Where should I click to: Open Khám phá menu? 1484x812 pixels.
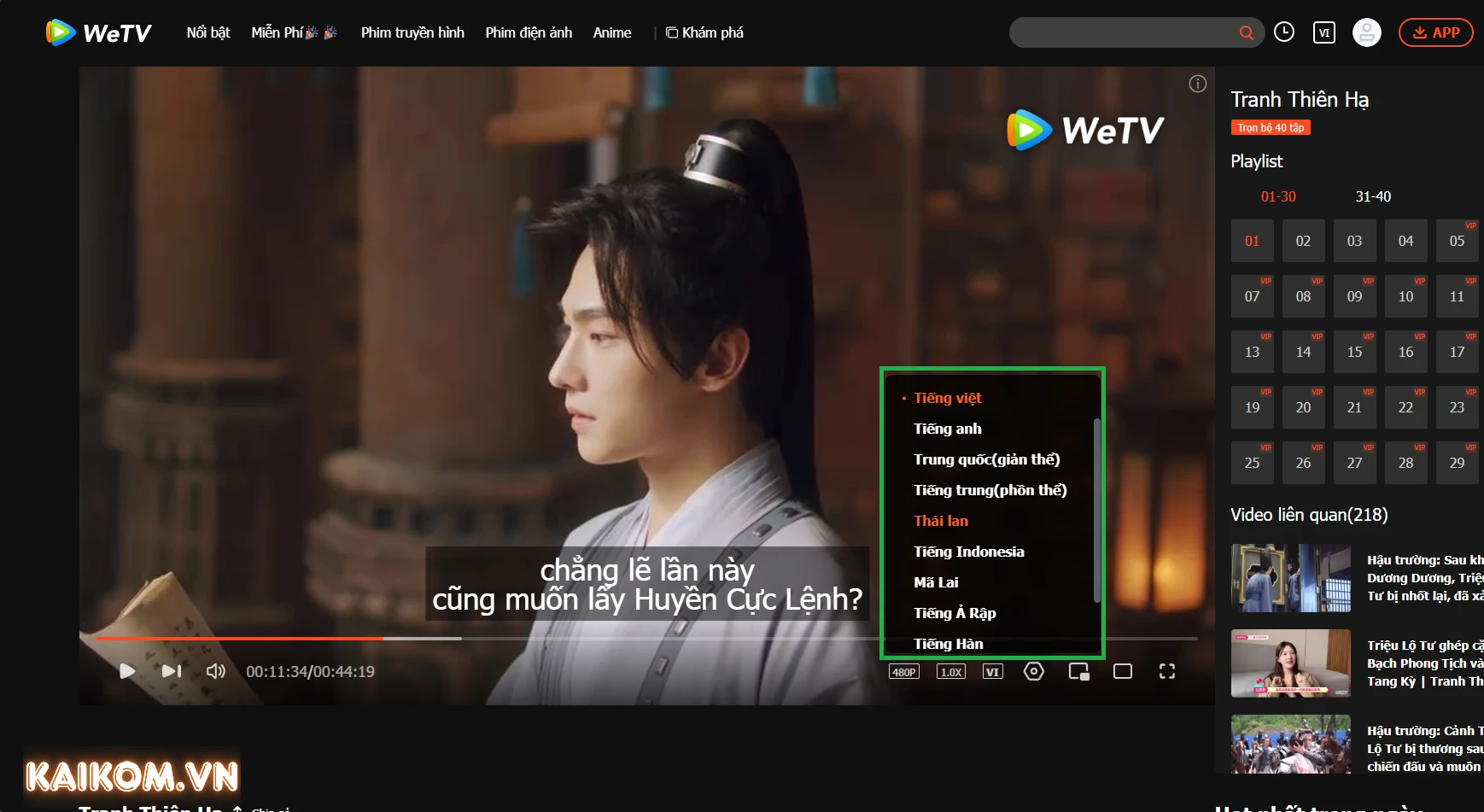[x=704, y=32]
